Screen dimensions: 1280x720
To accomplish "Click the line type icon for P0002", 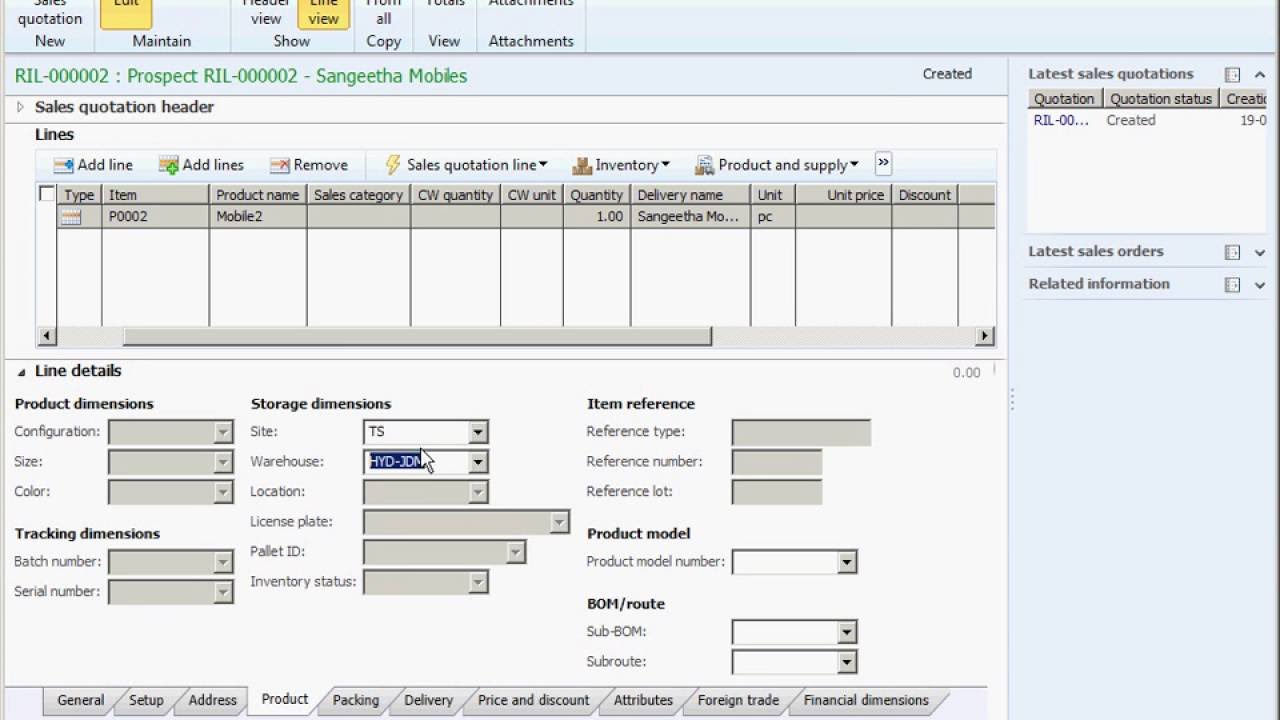I will coord(71,216).
